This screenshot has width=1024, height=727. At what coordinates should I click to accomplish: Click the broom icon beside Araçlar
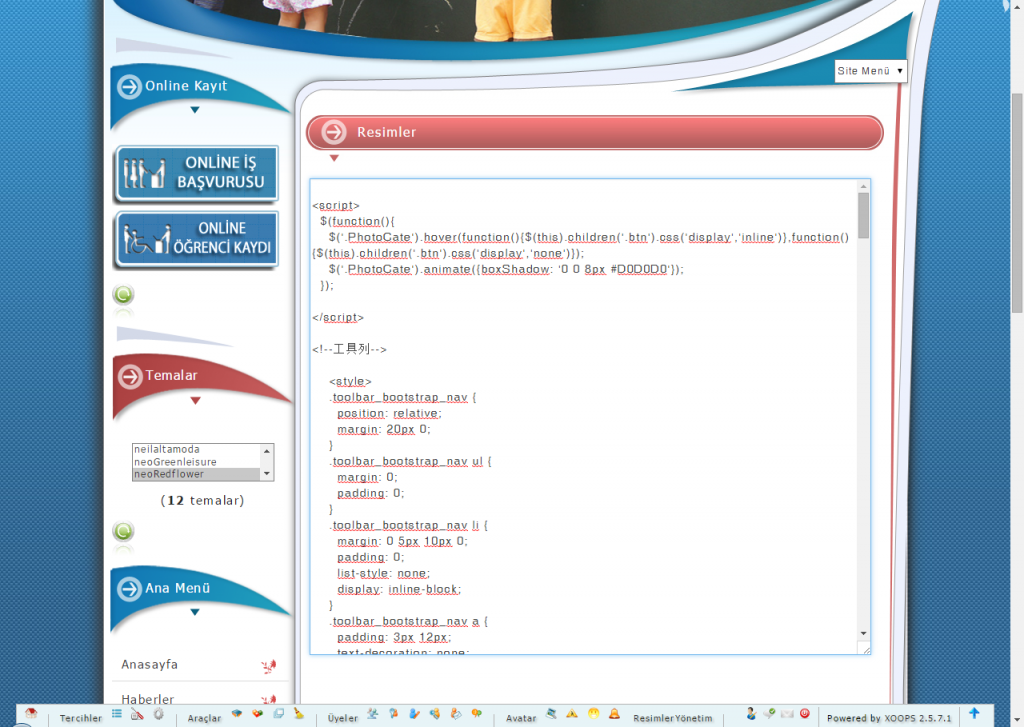coord(299,714)
